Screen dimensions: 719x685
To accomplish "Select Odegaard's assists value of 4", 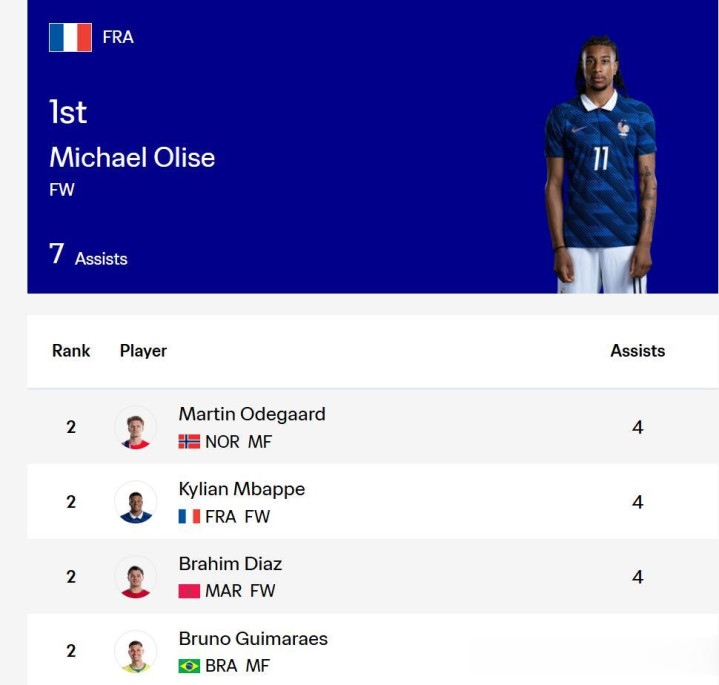I will [x=637, y=427].
